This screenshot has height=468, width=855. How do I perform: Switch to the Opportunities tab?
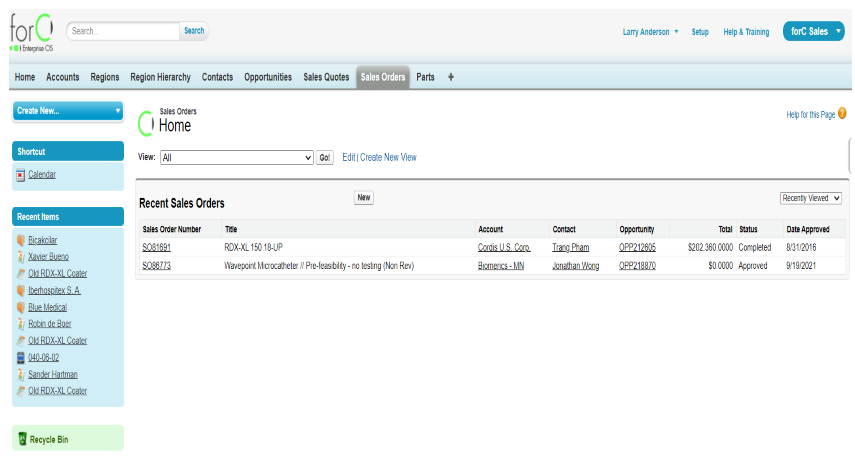[x=268, y=77]
